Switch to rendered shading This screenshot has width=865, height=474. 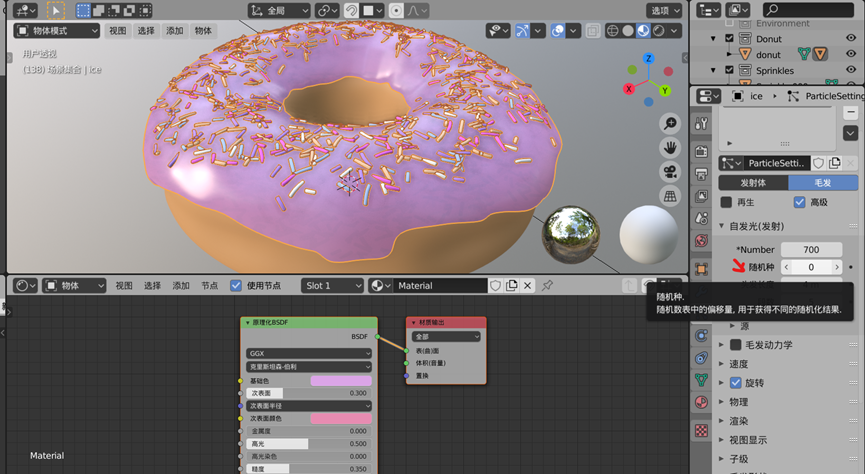pyautogui.click(x=659, y=31)
